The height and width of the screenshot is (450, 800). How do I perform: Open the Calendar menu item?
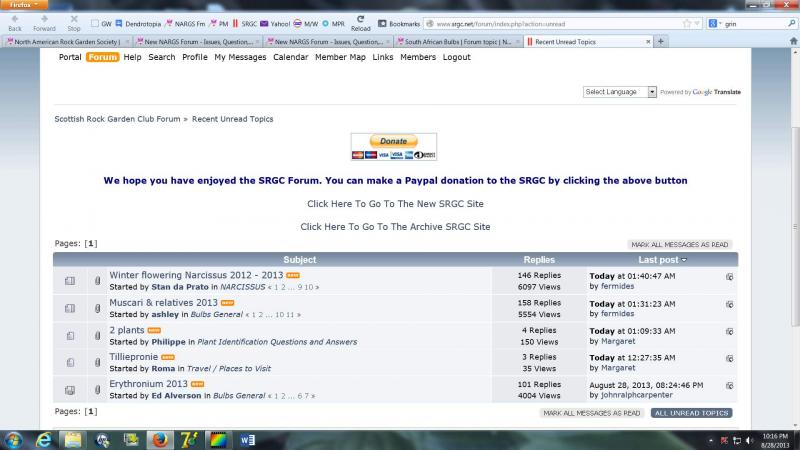pos(290,57)
